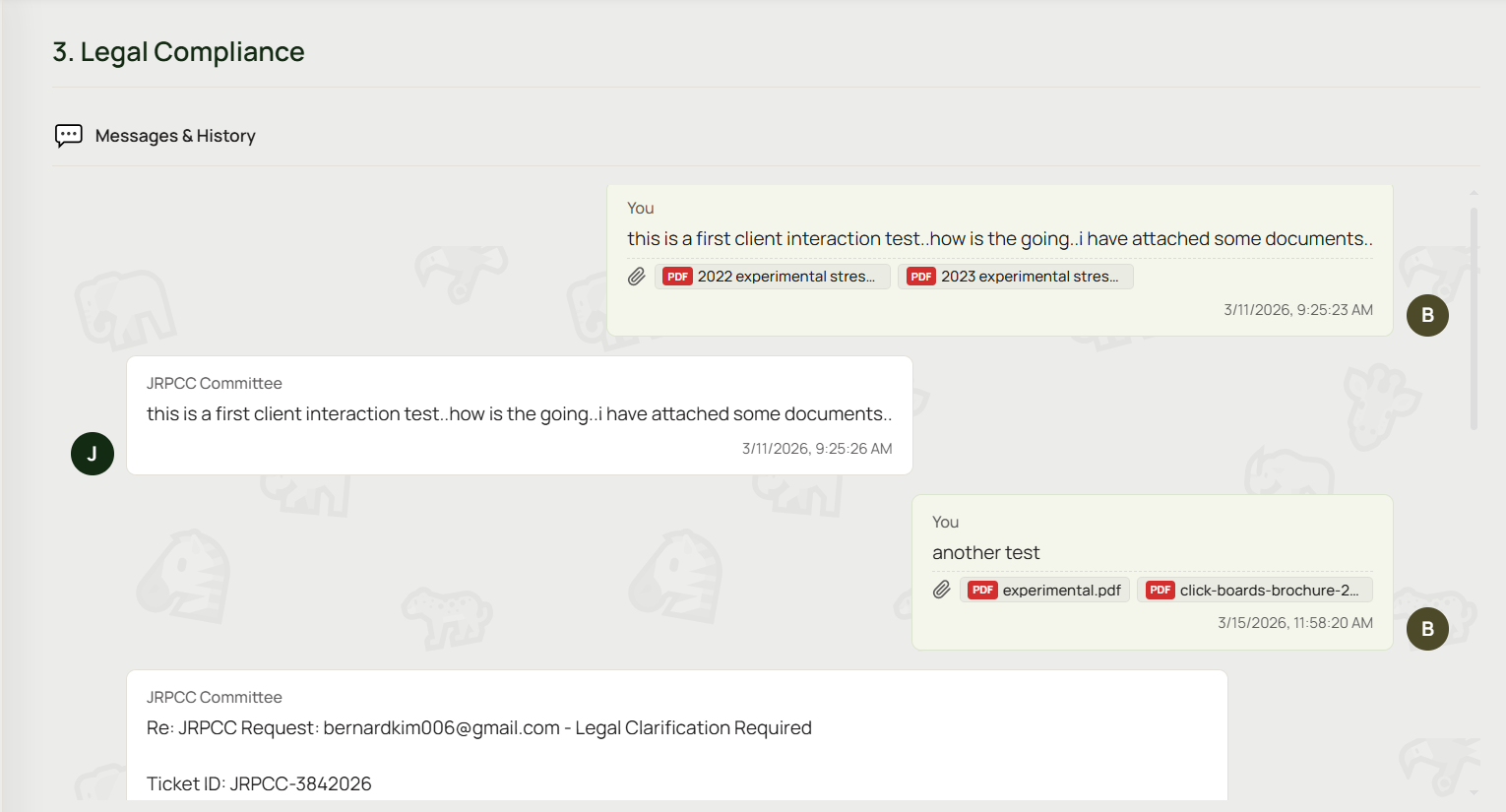Screen dimensions: 1506x812
Task: Click the PDF icon on experimental.pdf attachment
Action: tap(982, 590)
